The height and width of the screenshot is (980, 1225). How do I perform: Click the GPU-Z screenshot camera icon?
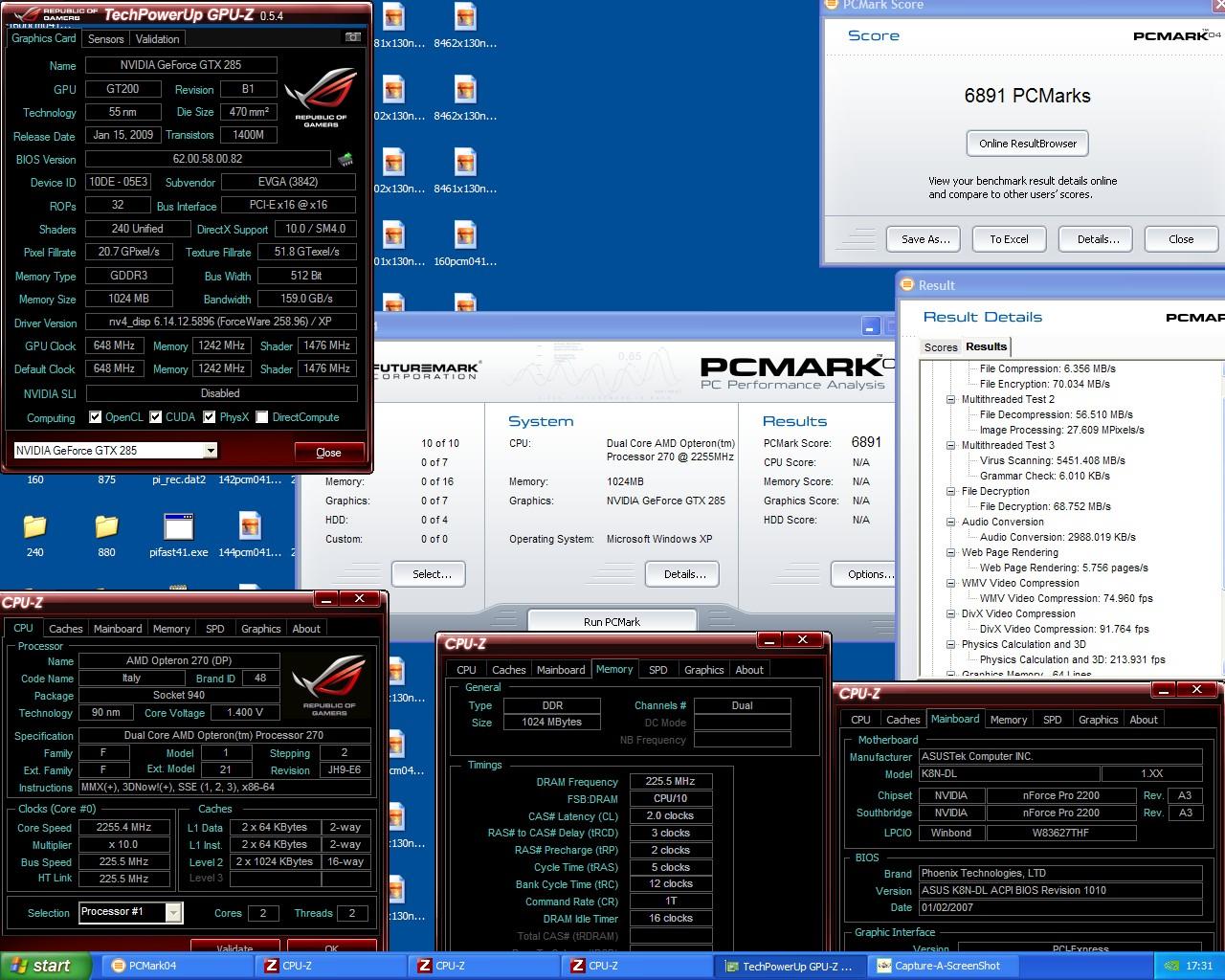pyautogui.click(x=353, y=37)
